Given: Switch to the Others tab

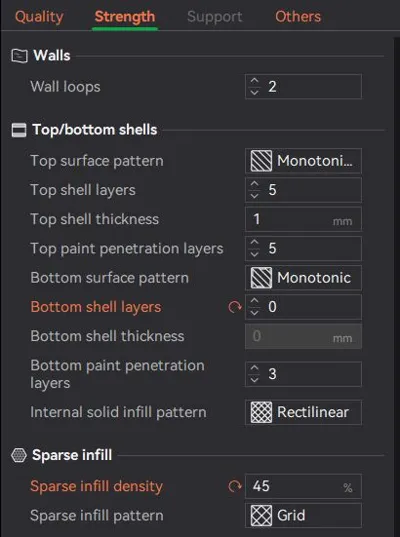Looking at the screenshot, I should pyautogui.click(x=298, y=17).
